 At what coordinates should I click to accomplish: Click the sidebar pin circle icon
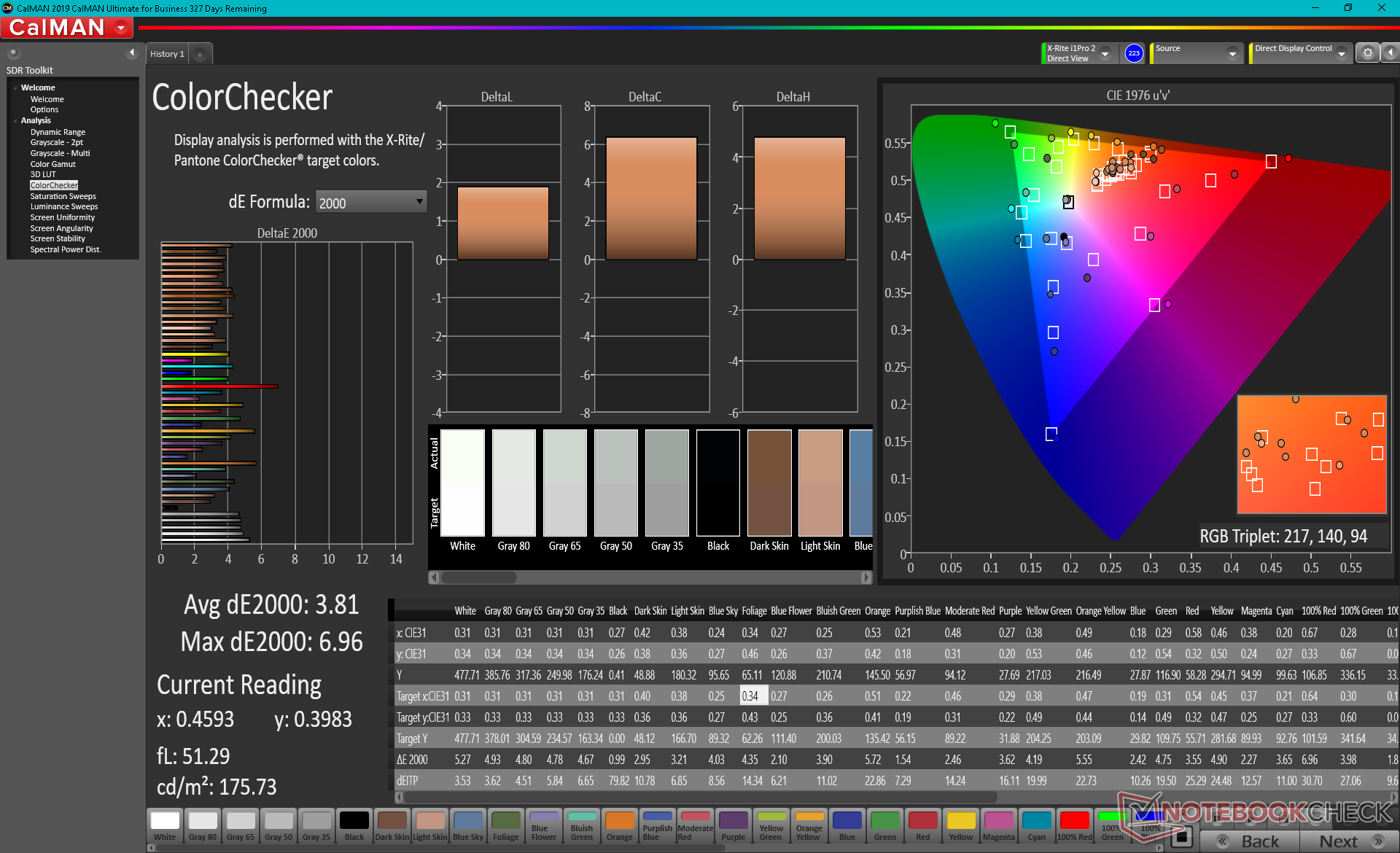pos(13,52)
